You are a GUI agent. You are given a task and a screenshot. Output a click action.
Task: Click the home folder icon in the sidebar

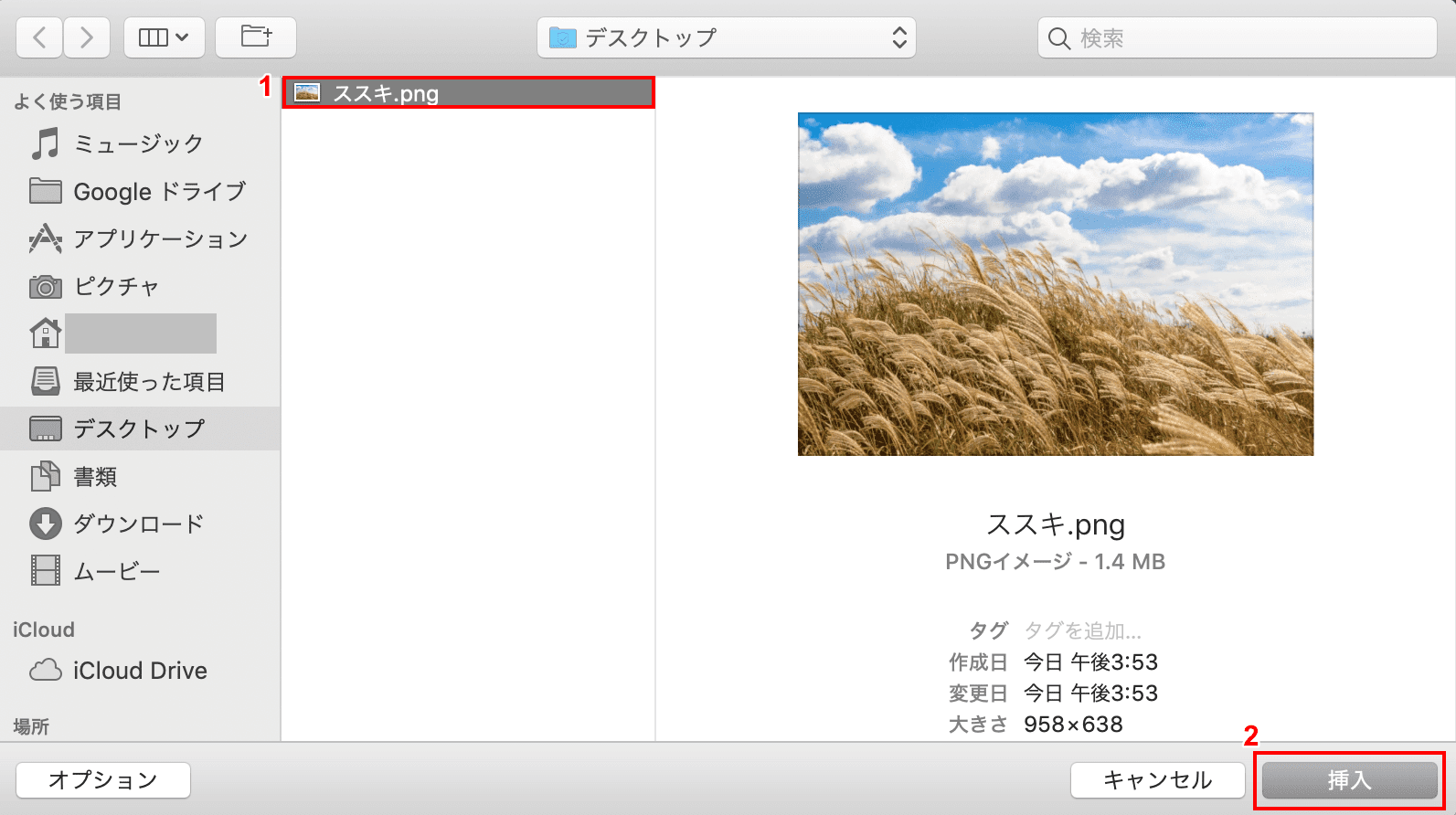point(45,333)
